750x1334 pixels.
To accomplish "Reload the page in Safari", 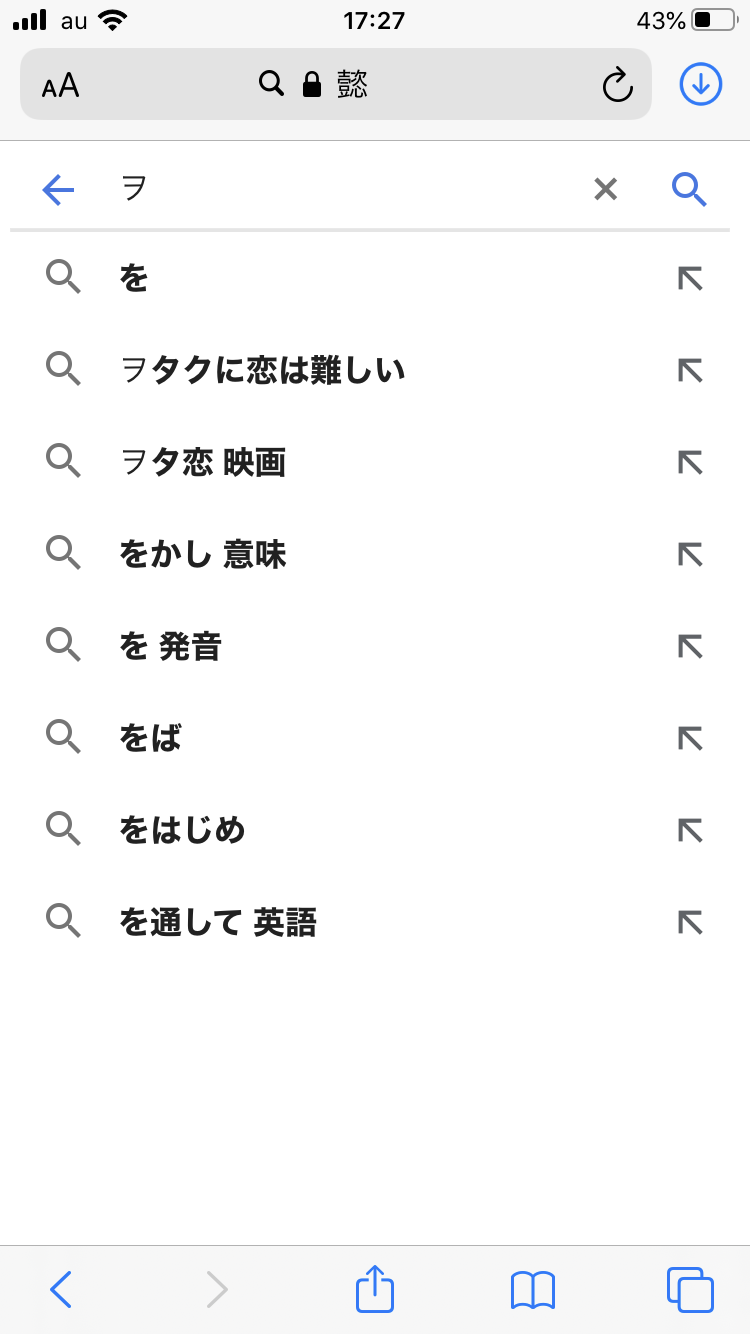I will (x=617, y=85).
